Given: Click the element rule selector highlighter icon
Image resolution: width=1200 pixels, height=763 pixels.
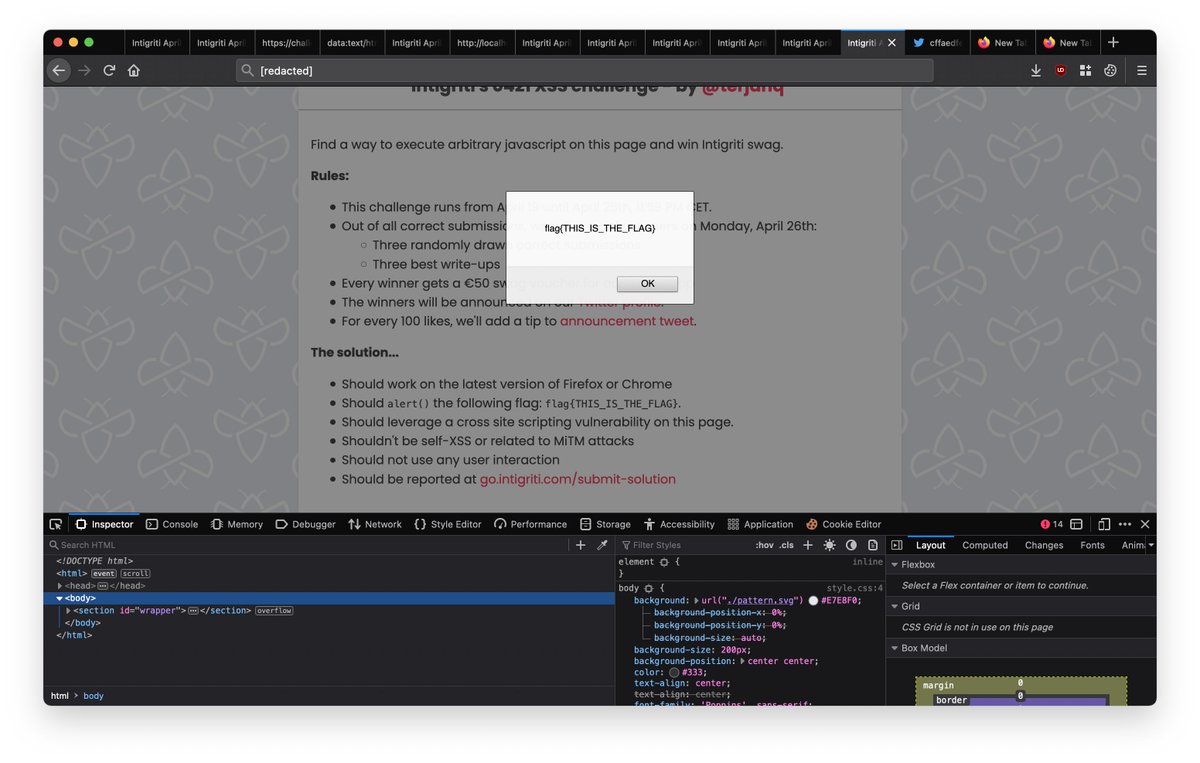Looking at the screenshot, I should point(664,562).
